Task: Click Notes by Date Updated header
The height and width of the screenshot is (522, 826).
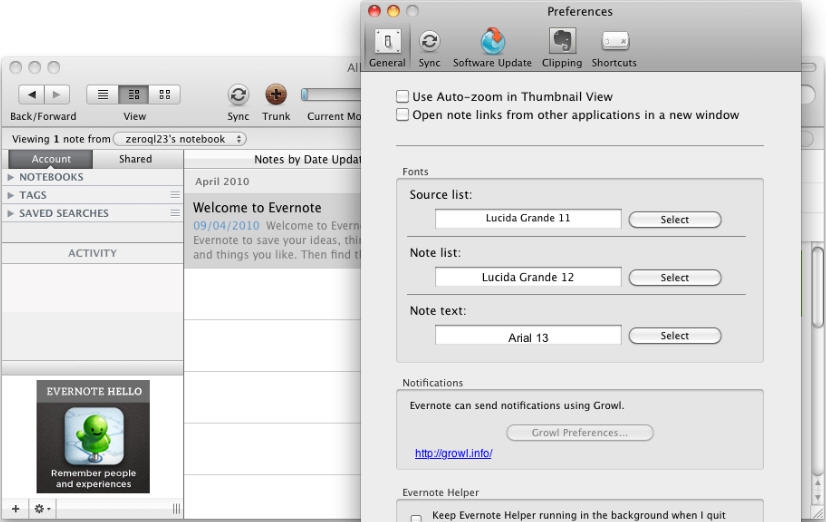Action: (x=307, y=160)
